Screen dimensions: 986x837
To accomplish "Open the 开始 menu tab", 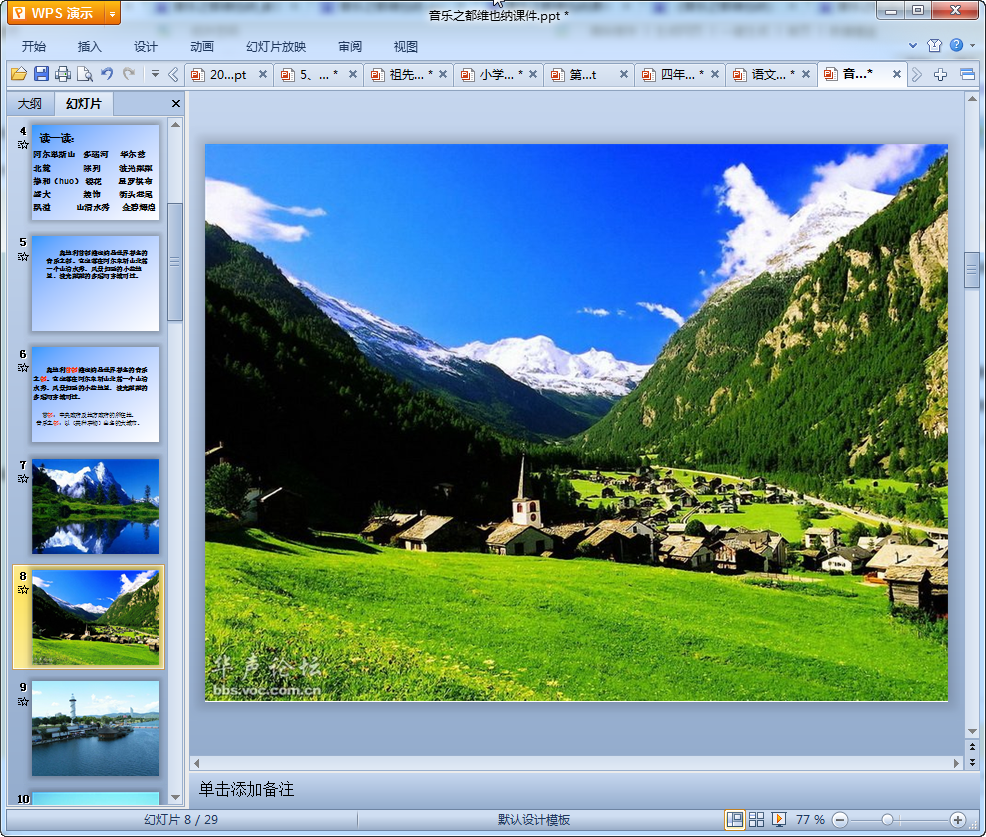I will click(34, 47).
